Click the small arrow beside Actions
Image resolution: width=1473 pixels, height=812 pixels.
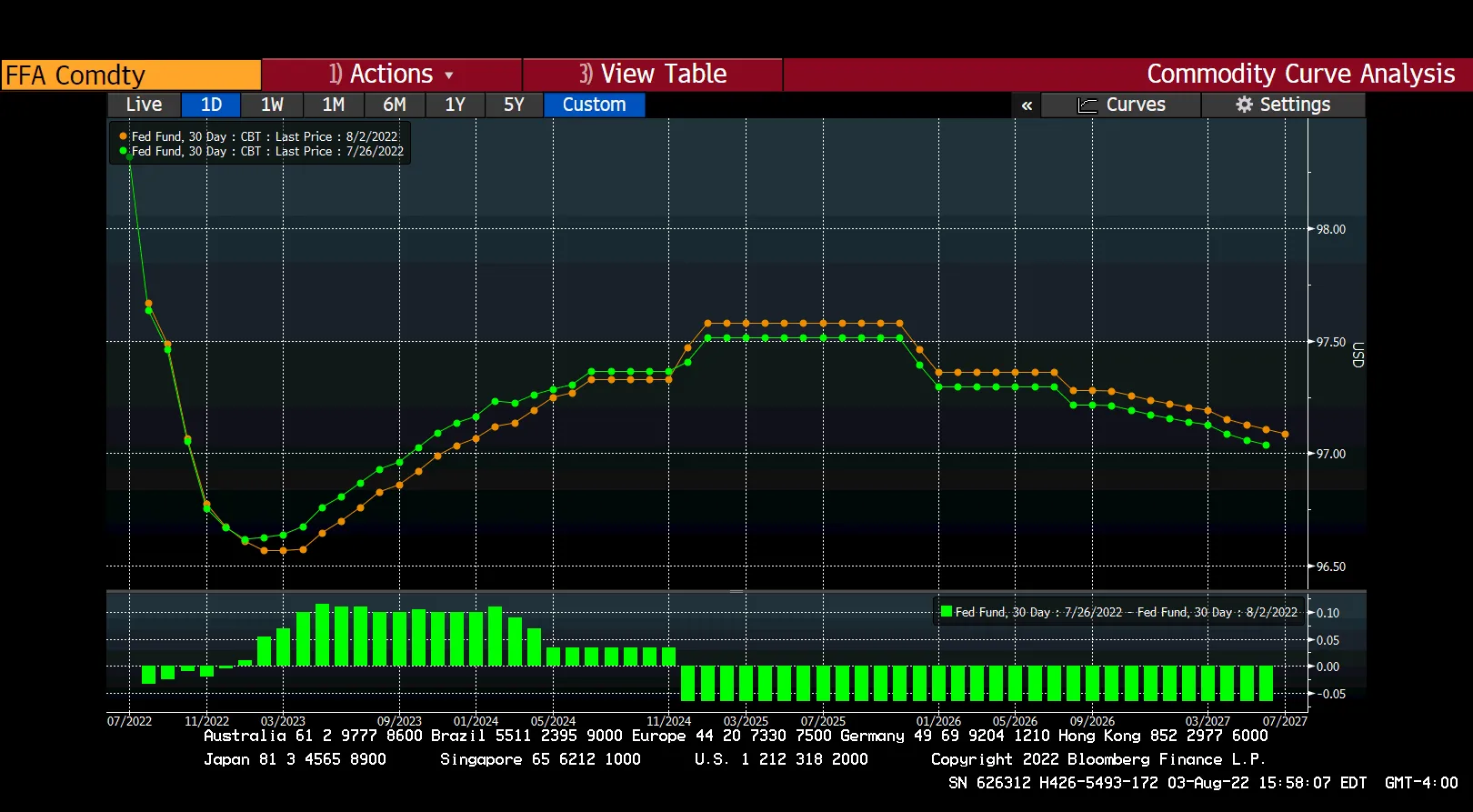pos(449,75)
